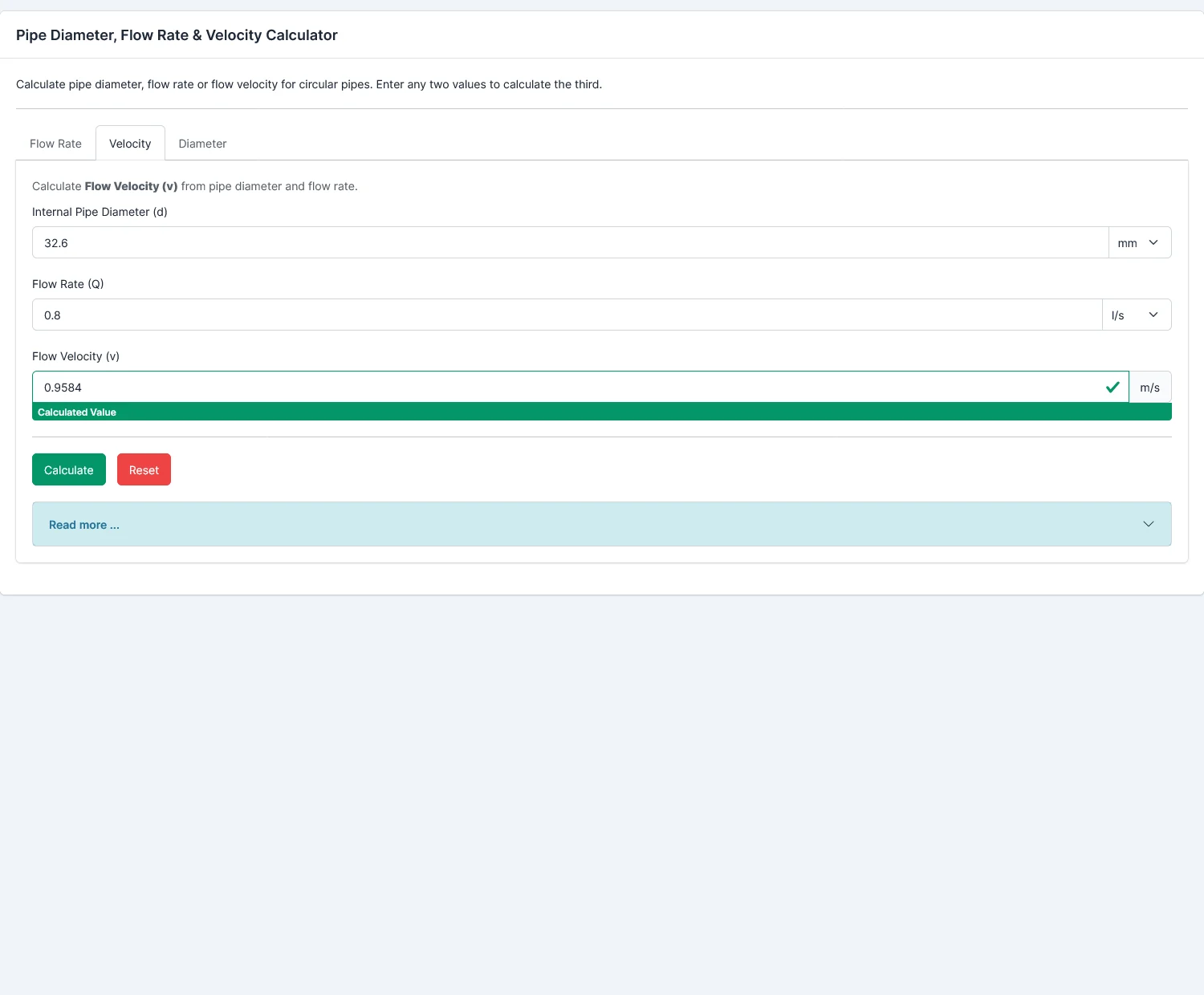The image size is (1204, 995).
Task: Click the green checkmark icon in velocity field
Action: click(1112, 388)
